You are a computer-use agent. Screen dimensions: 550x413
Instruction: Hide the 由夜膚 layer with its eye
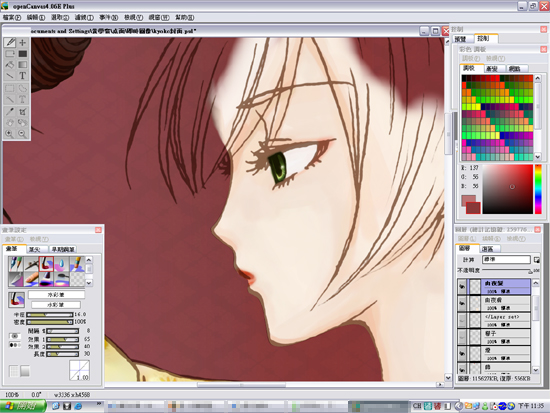(462, 304)
